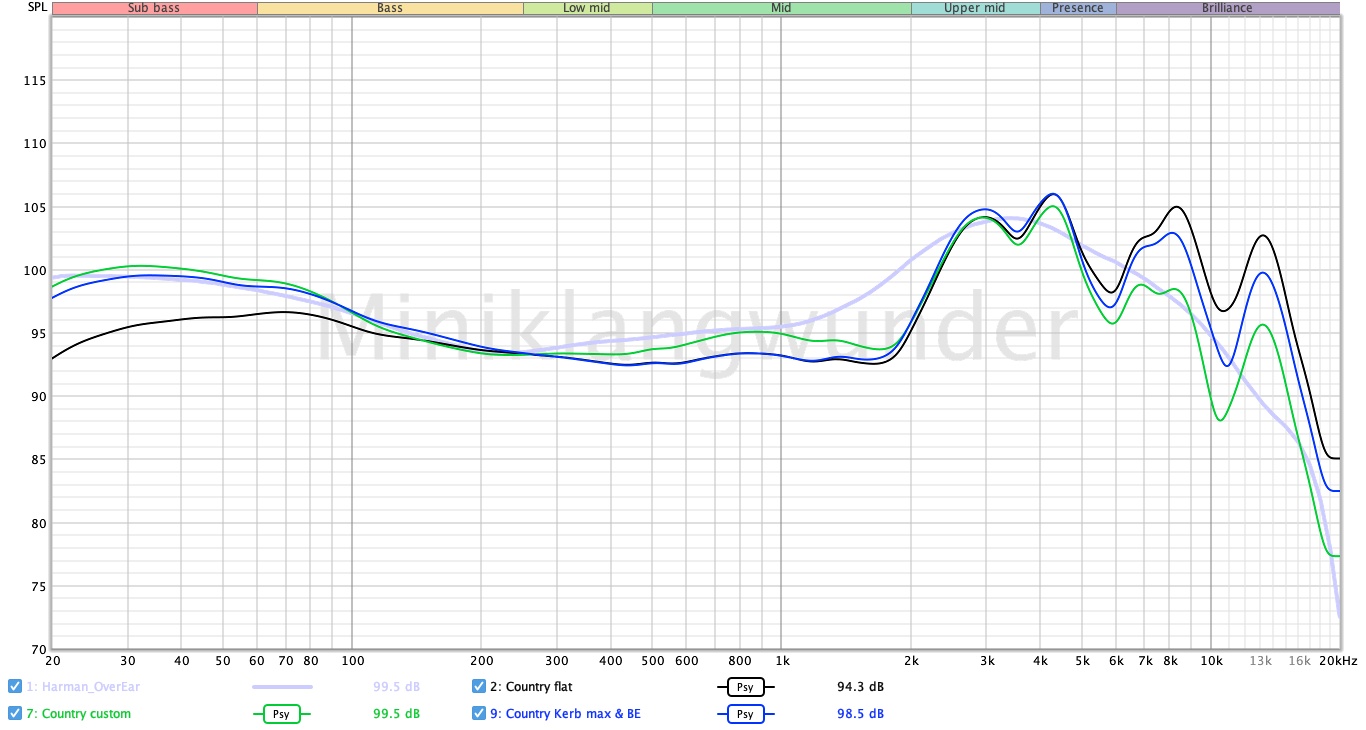
Task: Click the 94.3 dB value for Country flat
Action: click(x=860, y=687)
